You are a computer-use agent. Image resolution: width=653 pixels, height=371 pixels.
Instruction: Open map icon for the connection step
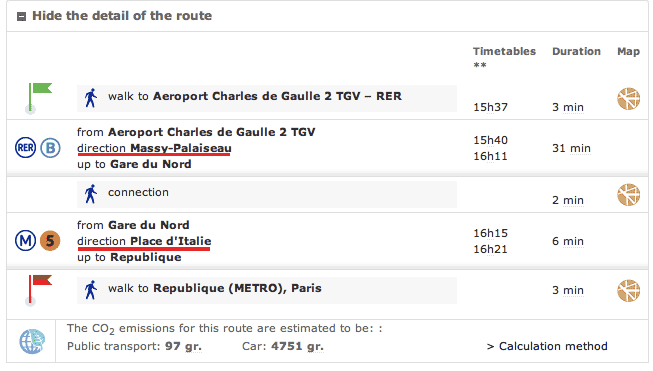click(x=628, y=194)
